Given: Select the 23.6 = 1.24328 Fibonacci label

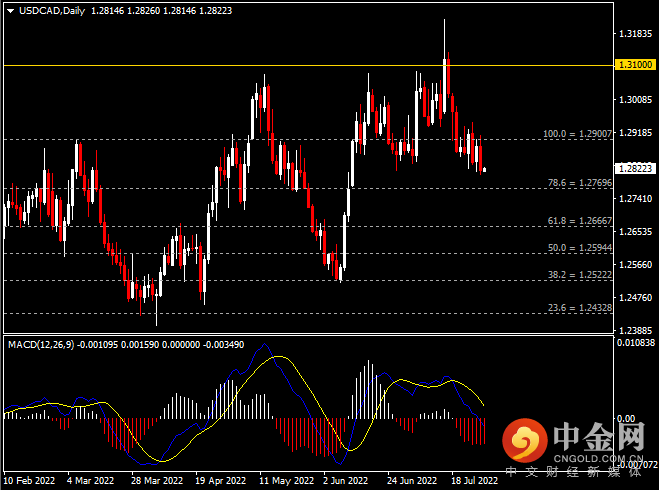Looking at the screenshot, I should click(580, 308).
